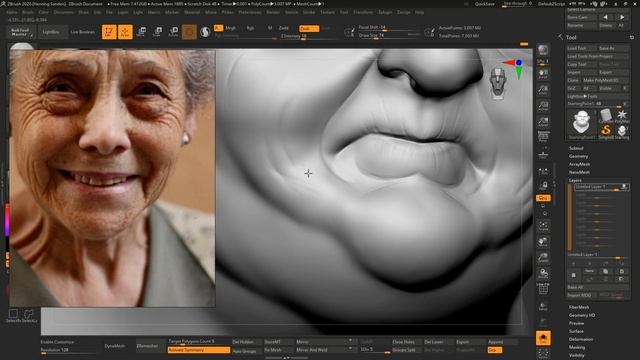Expand the NanoMesh section
Screen dimensions: 640x360
579,172
